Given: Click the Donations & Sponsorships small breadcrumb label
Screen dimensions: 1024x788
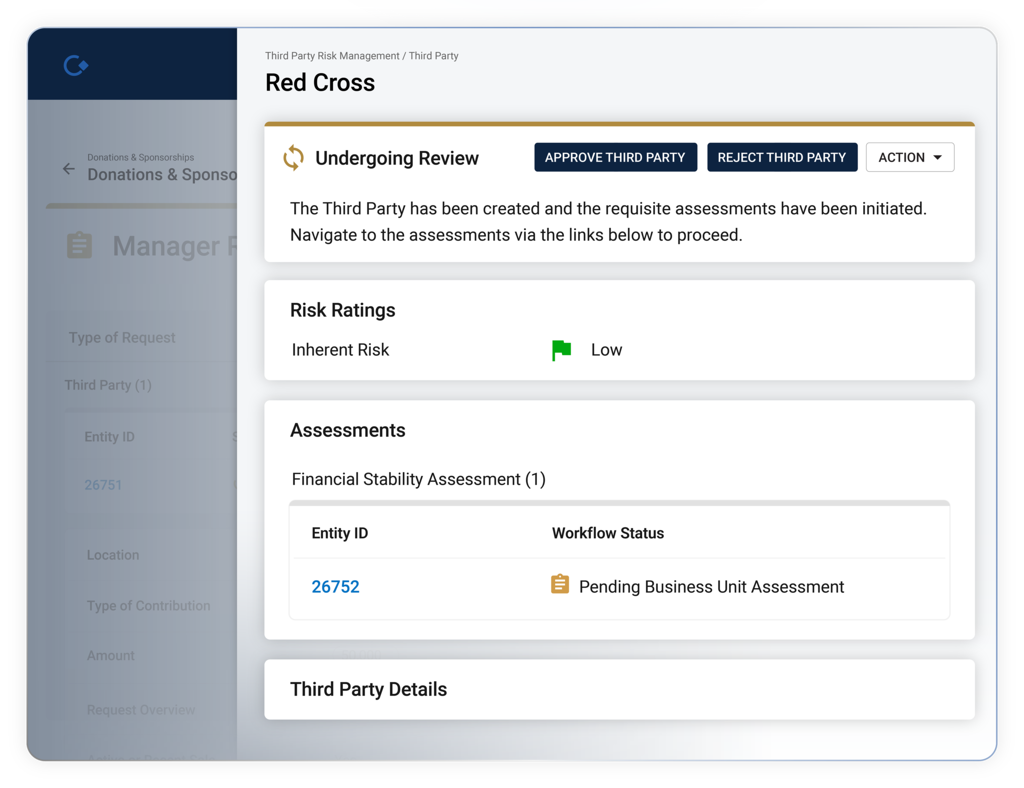Looking at the screenshot, I should pos(140,157).
